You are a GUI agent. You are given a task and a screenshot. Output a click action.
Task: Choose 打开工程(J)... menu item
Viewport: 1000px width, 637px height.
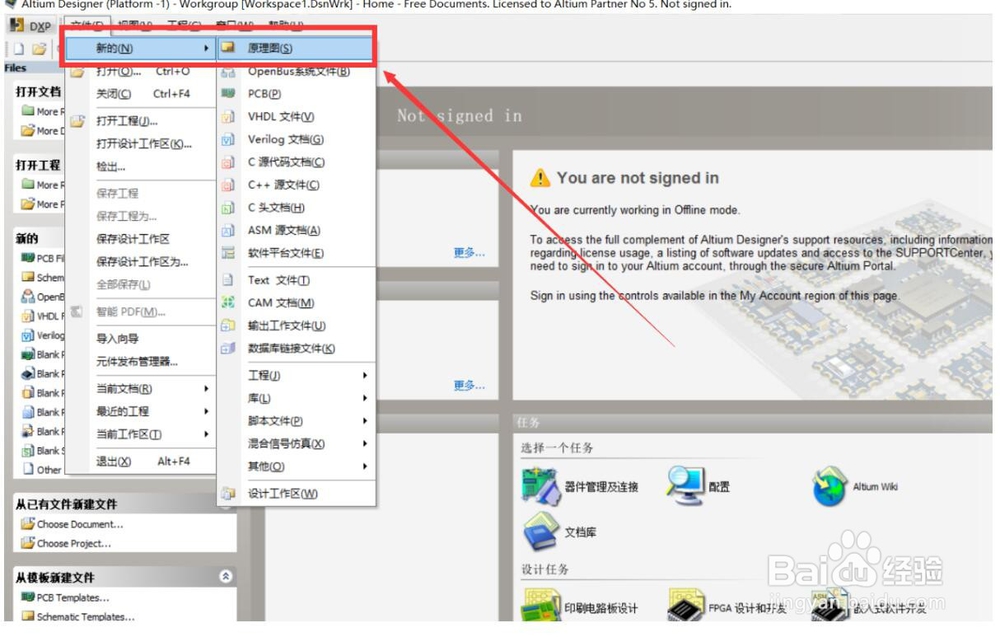pos(140,121)
